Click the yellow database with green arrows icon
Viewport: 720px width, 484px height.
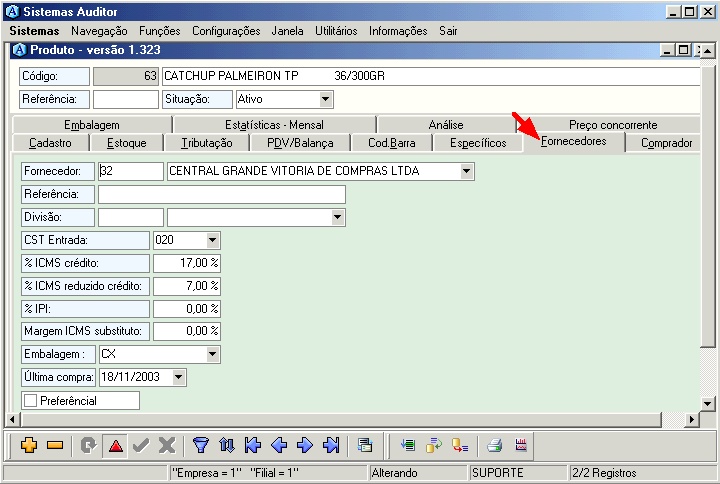click(x=434, y=445)
